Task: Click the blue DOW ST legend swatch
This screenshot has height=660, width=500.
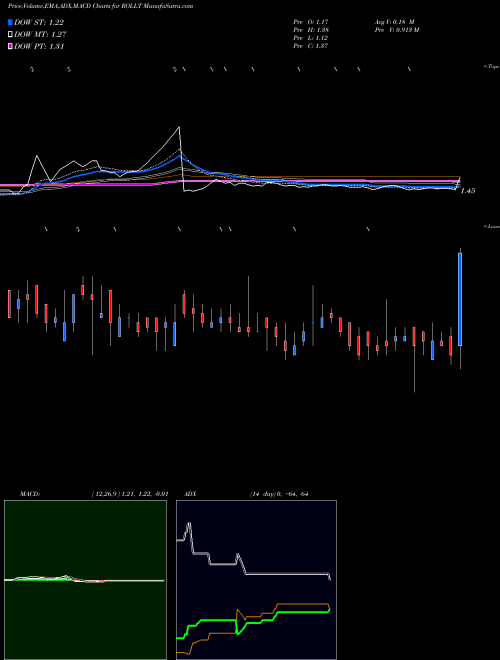Action: (10, 22)
